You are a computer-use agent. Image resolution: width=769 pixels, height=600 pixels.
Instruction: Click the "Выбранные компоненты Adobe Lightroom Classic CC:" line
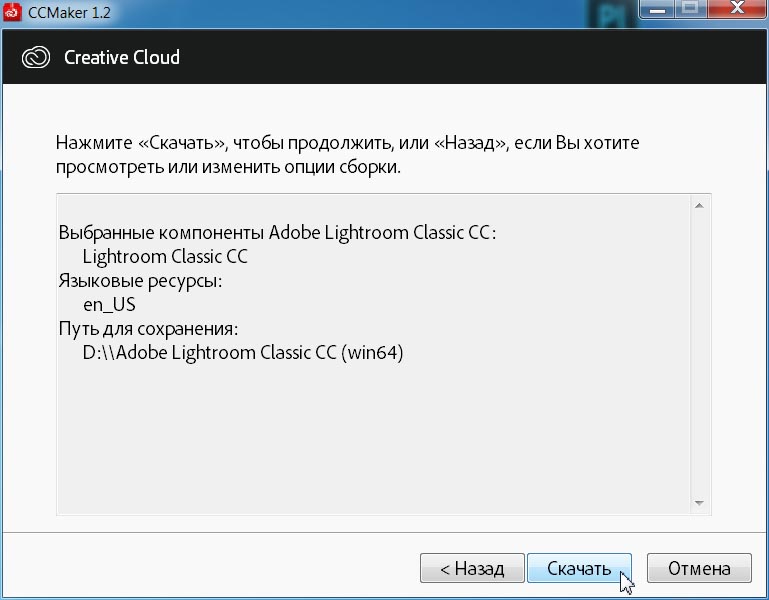[277, 233]
